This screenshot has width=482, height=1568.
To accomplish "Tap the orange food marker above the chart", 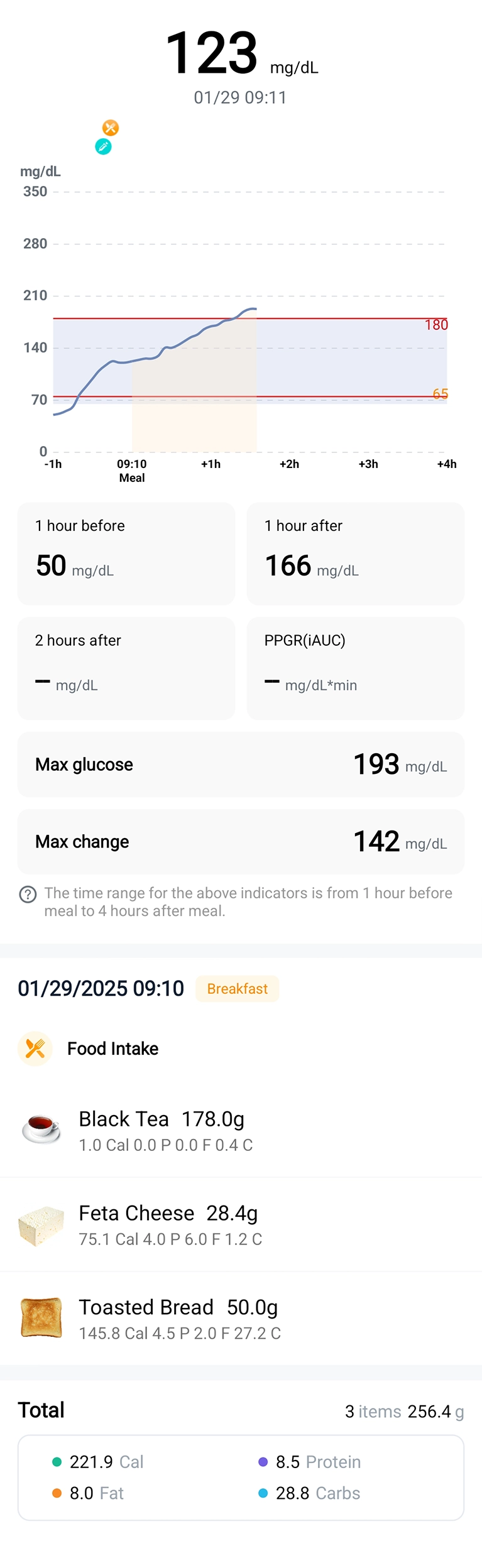I will click(x=111, y=128).
